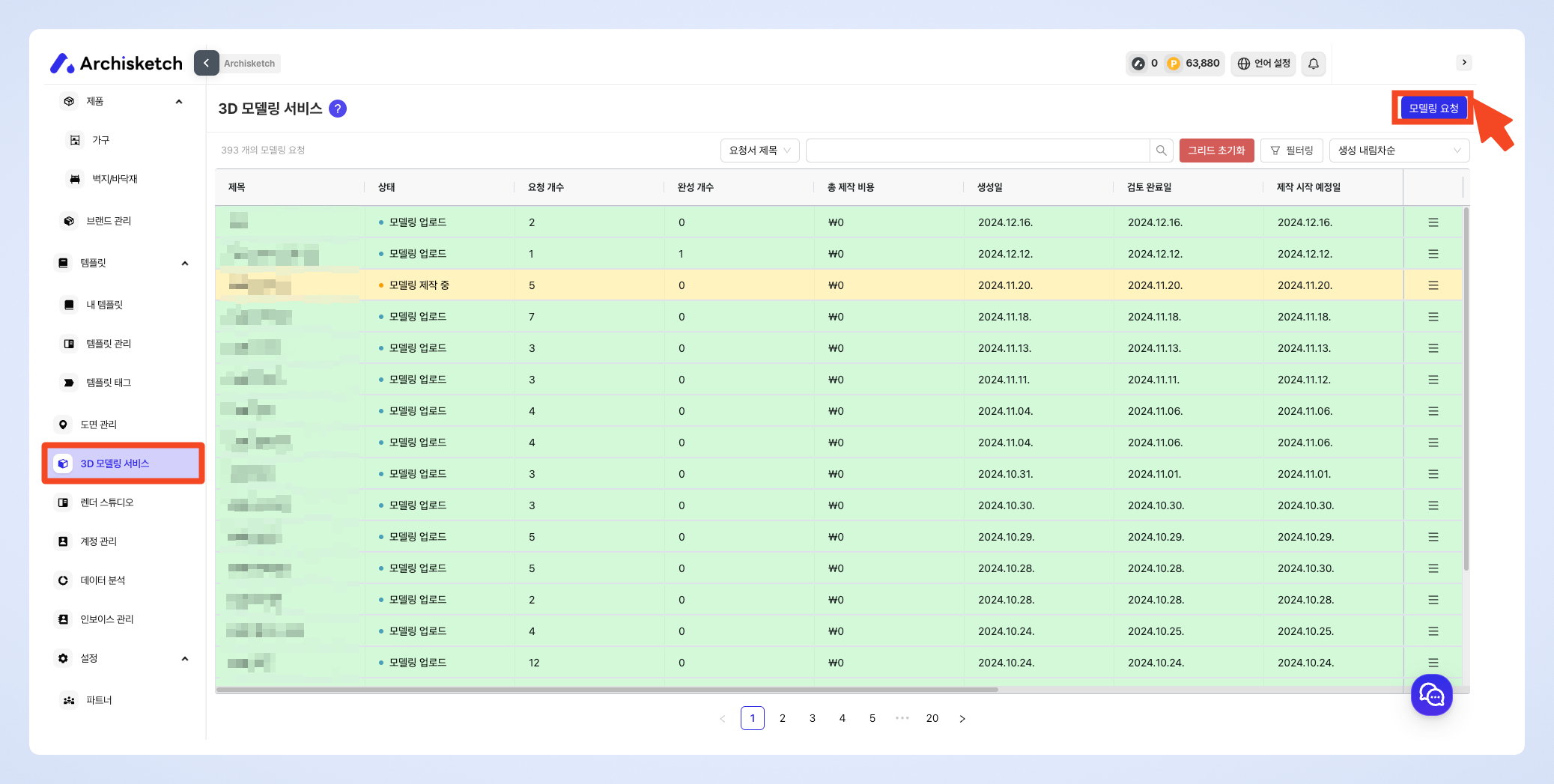
Task: Open 렌더 스튜디오 in the sidebar
Action: tap(107, 502)
